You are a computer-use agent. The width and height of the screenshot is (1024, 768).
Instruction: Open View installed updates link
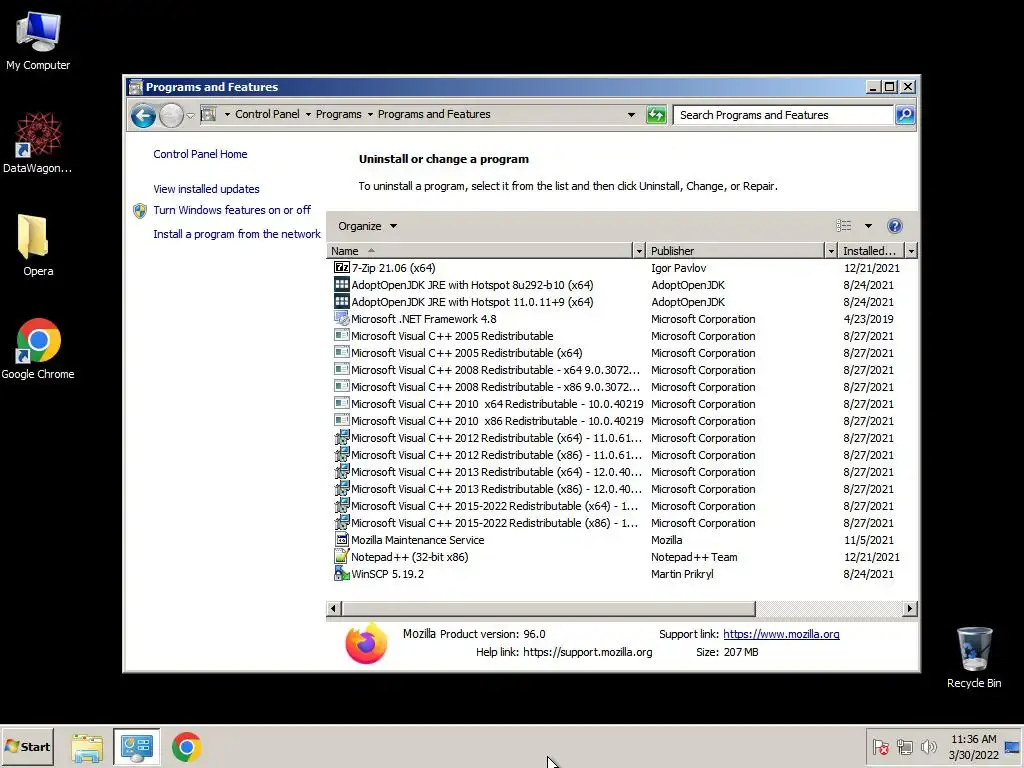pos(206,189)
